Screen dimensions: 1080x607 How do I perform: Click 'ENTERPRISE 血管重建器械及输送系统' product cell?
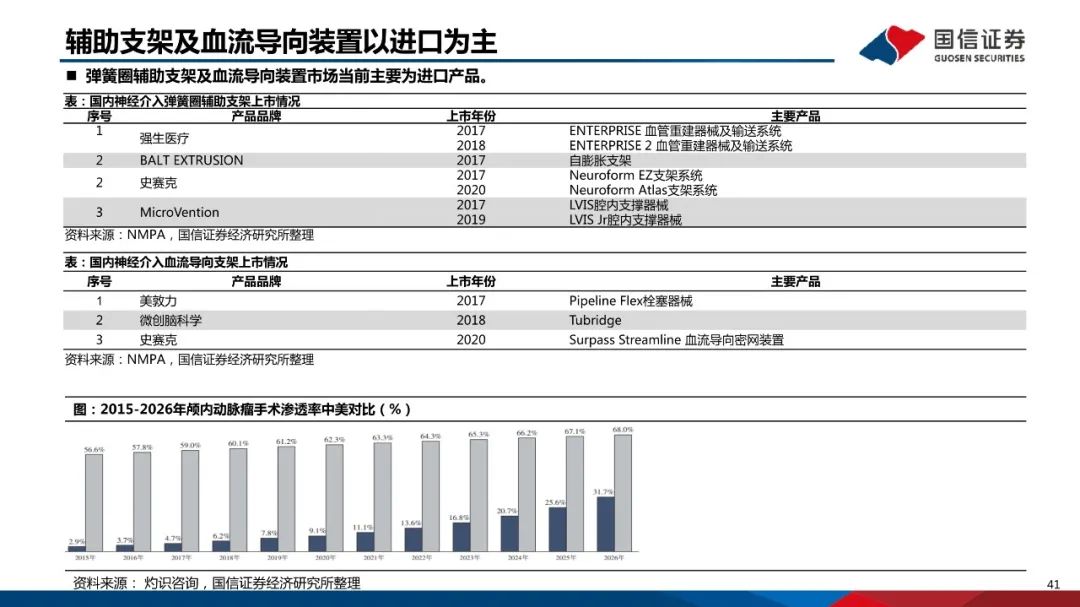tap(675, 130)
